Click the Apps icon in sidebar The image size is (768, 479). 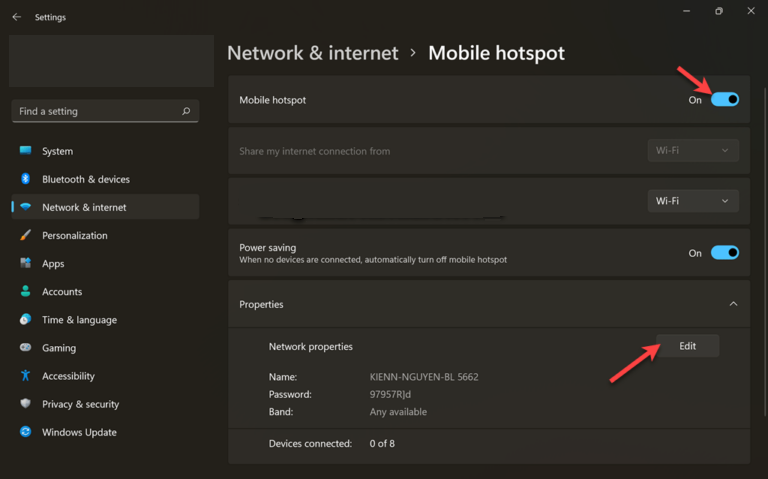click(x=25, y=263)
